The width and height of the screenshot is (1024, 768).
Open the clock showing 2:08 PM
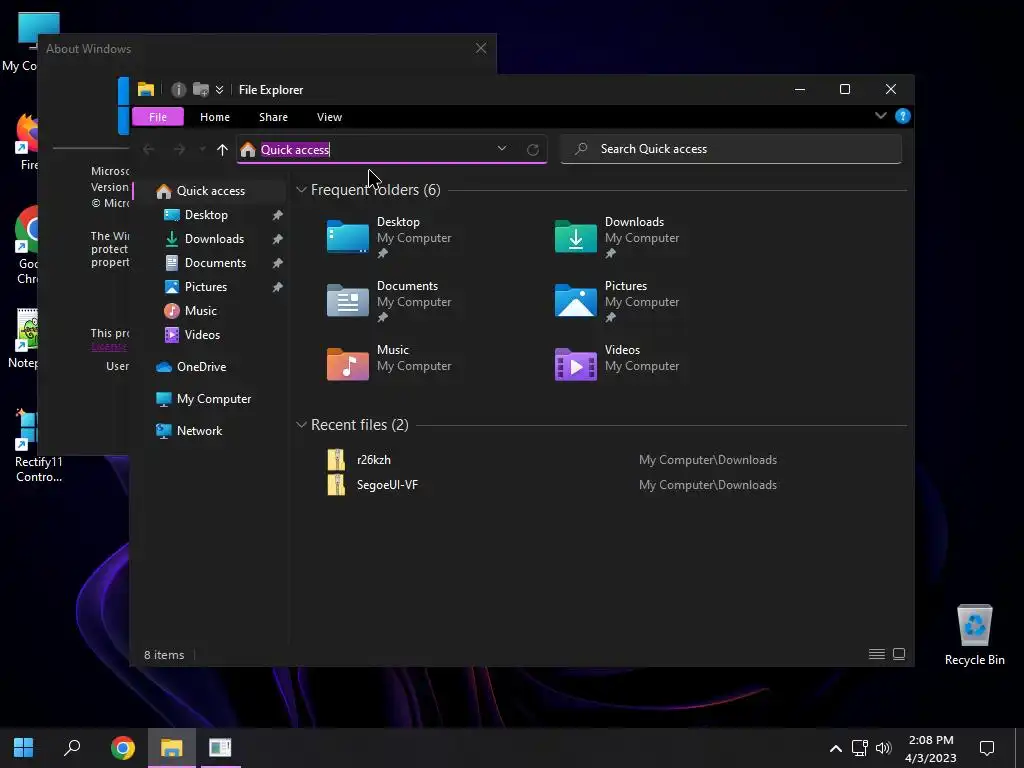pos(931,748)
